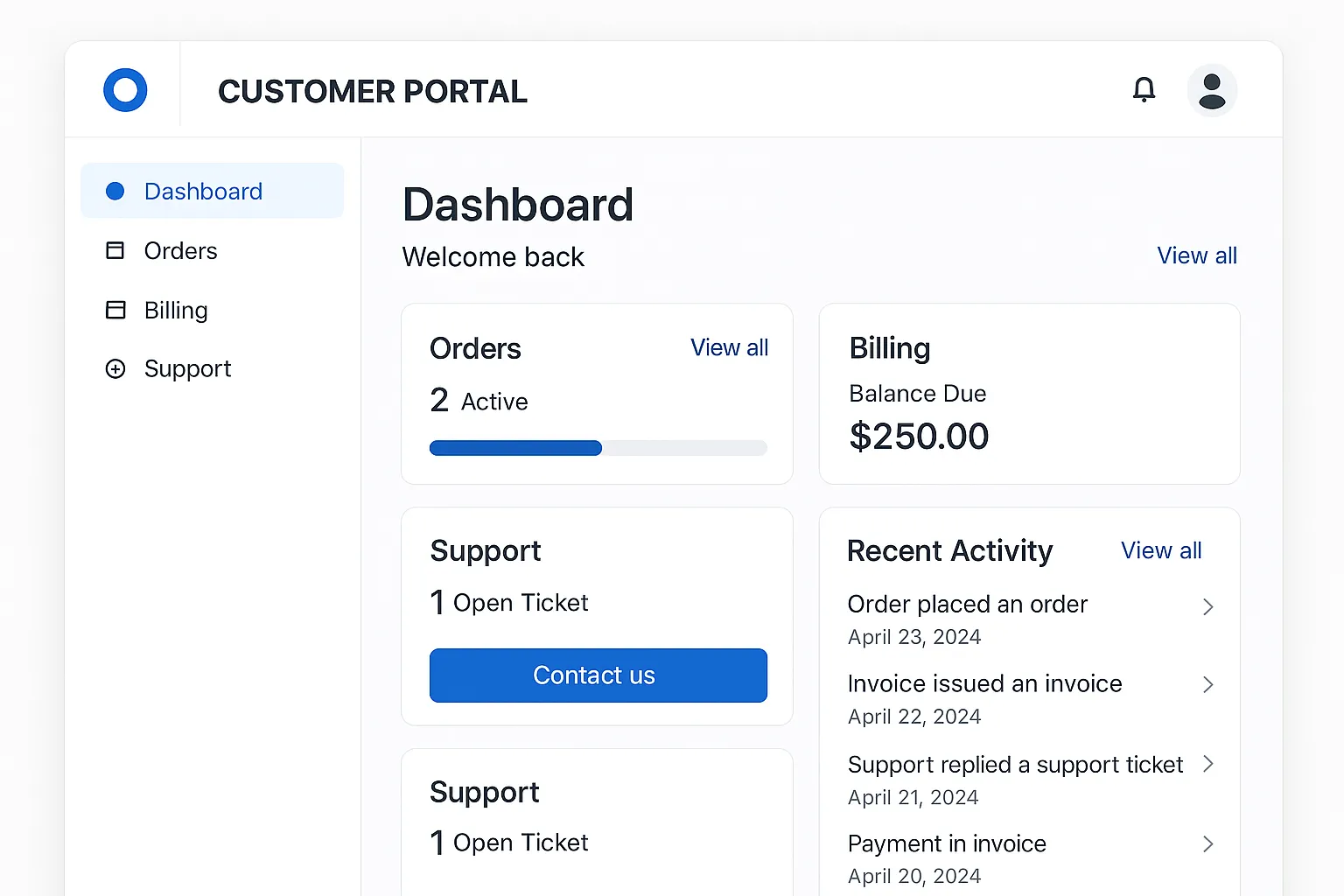
Task: Select Dashboard in the sidebar
Action: tap(203, 191)
